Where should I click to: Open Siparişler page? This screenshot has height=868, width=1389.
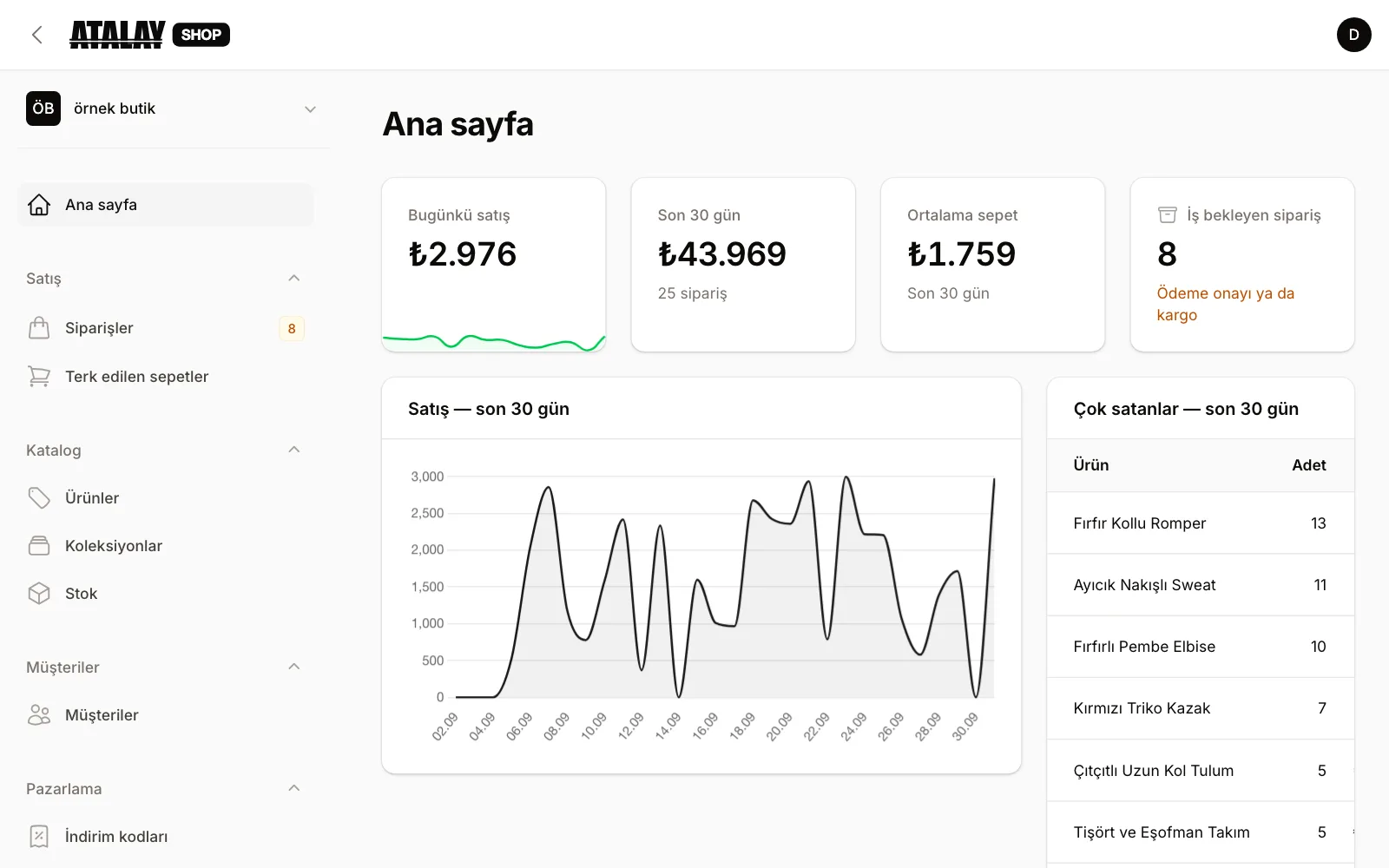[x=165, y=328]
